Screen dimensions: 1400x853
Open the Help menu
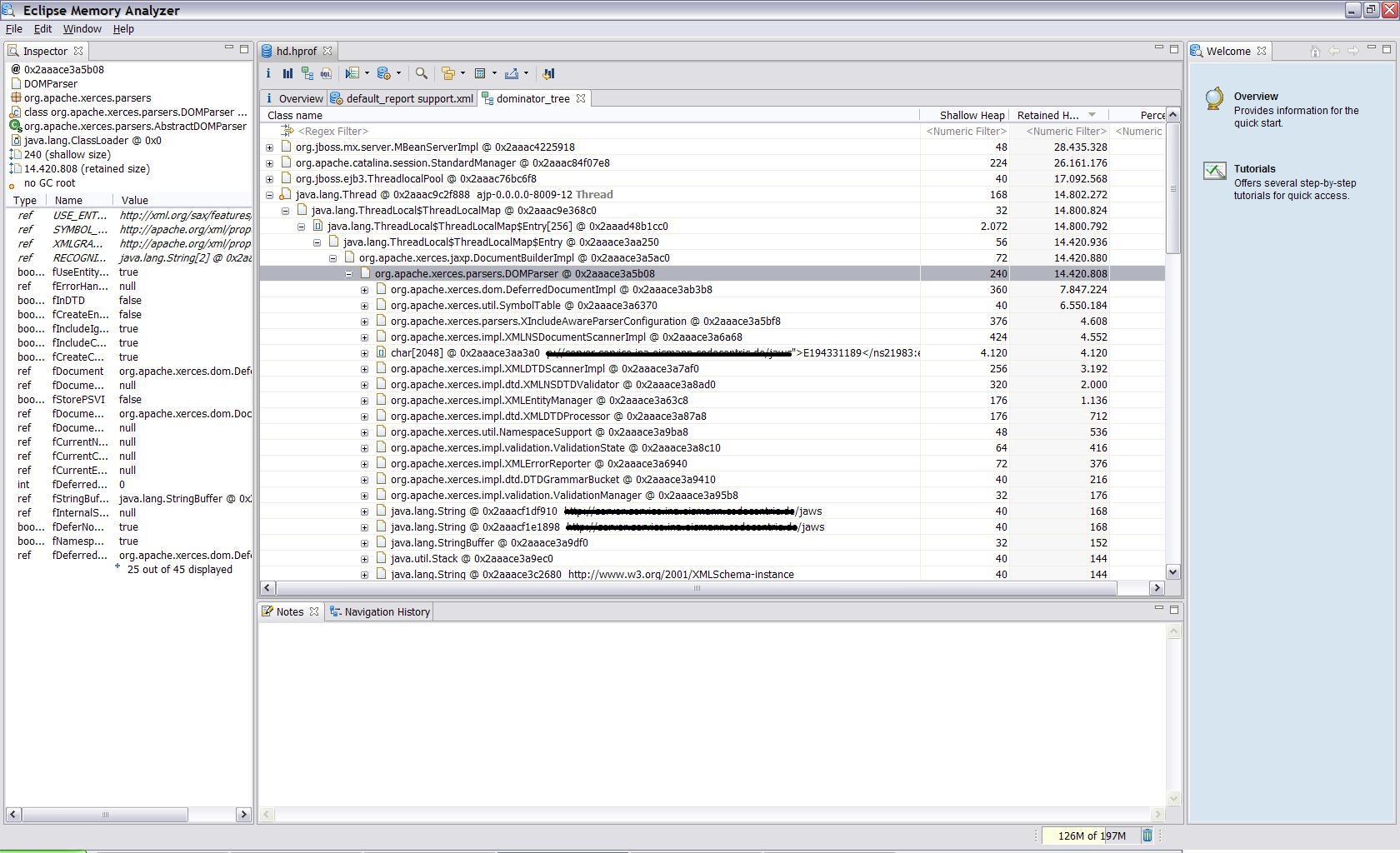(x=123, y=28)
